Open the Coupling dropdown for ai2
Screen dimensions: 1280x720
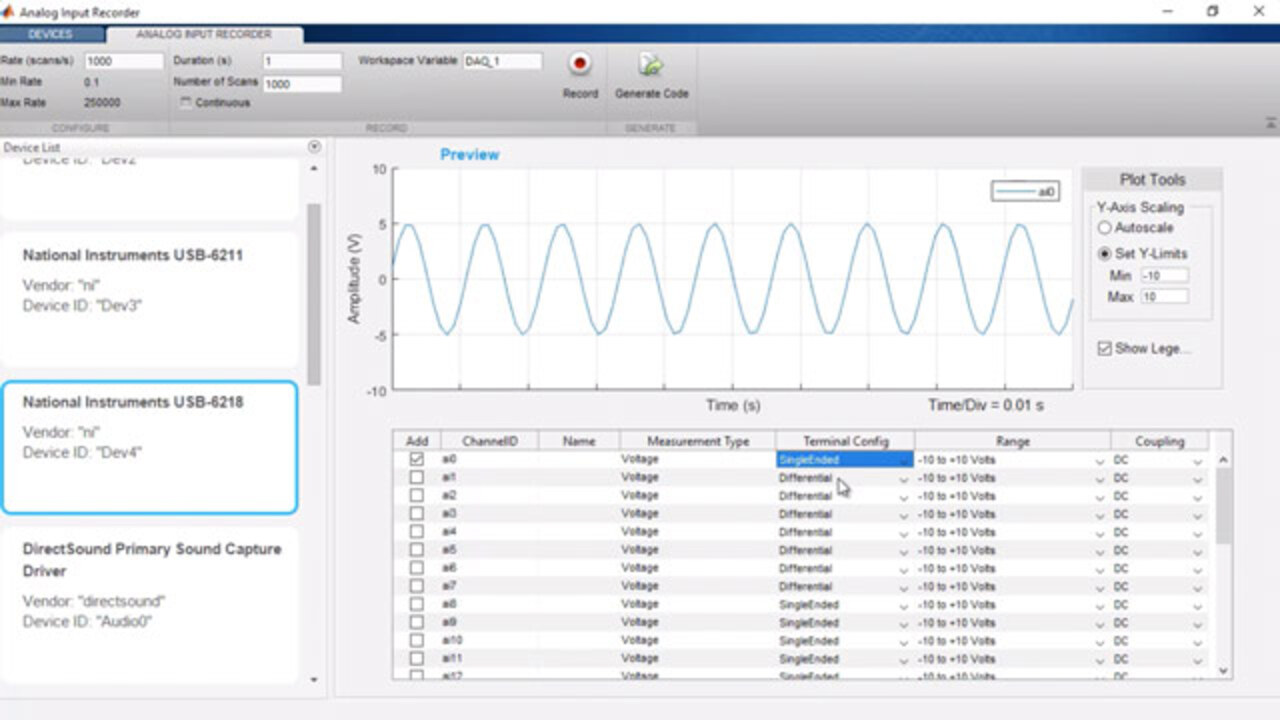pos(1197,496)
